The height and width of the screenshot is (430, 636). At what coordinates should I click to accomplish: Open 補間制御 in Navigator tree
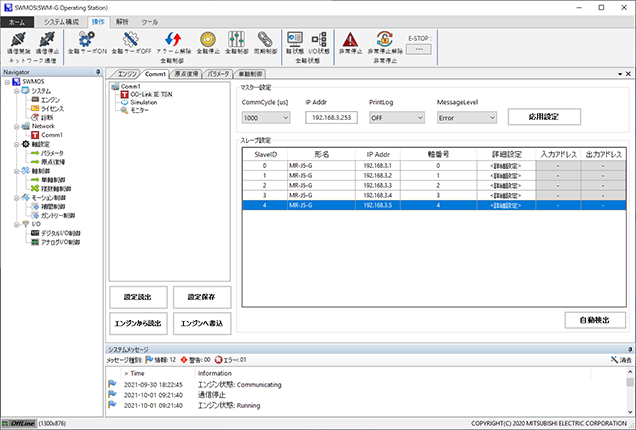point(48,206)
